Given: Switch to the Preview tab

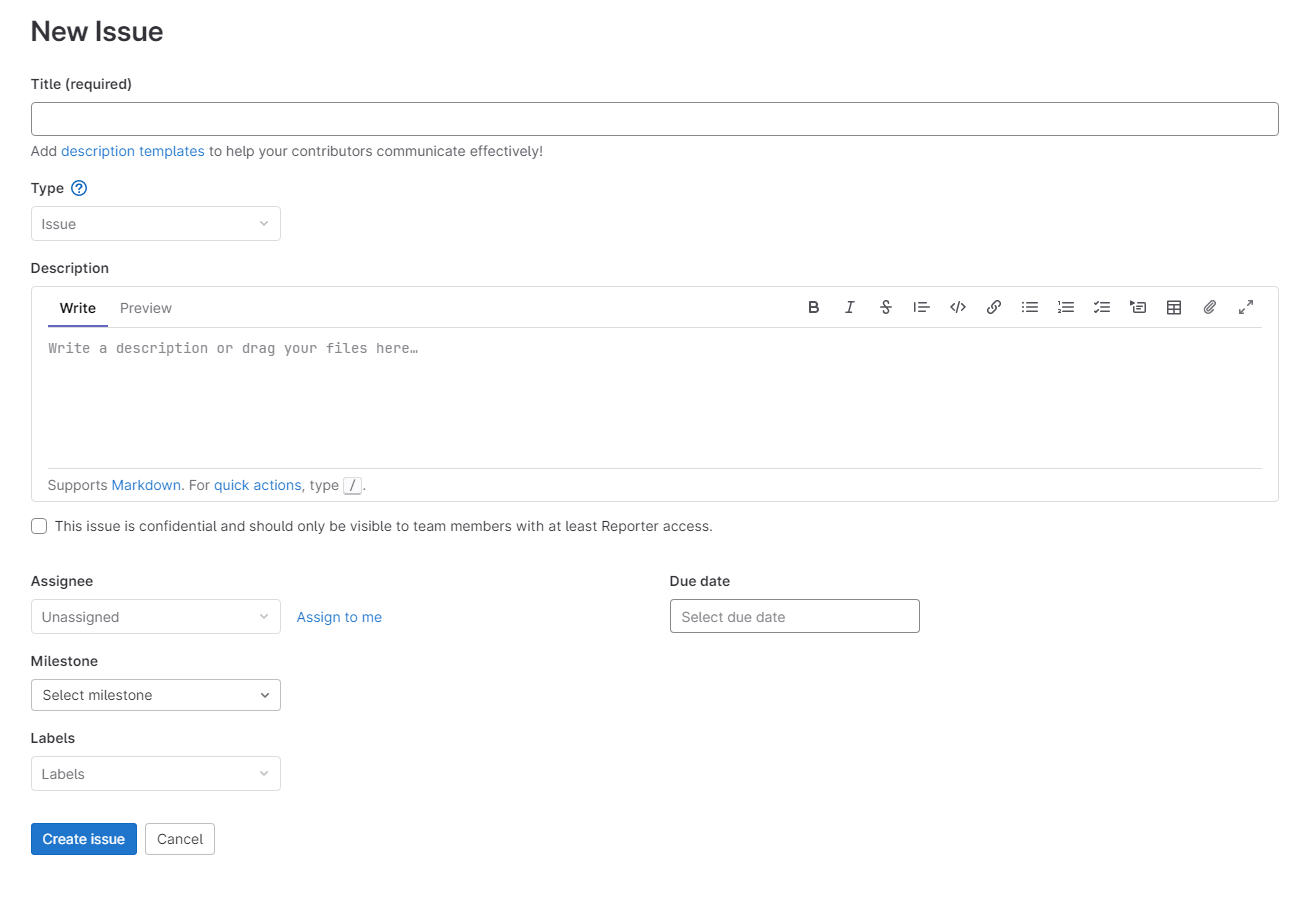Looking at the screenshot, I should (x=146, y=308).
